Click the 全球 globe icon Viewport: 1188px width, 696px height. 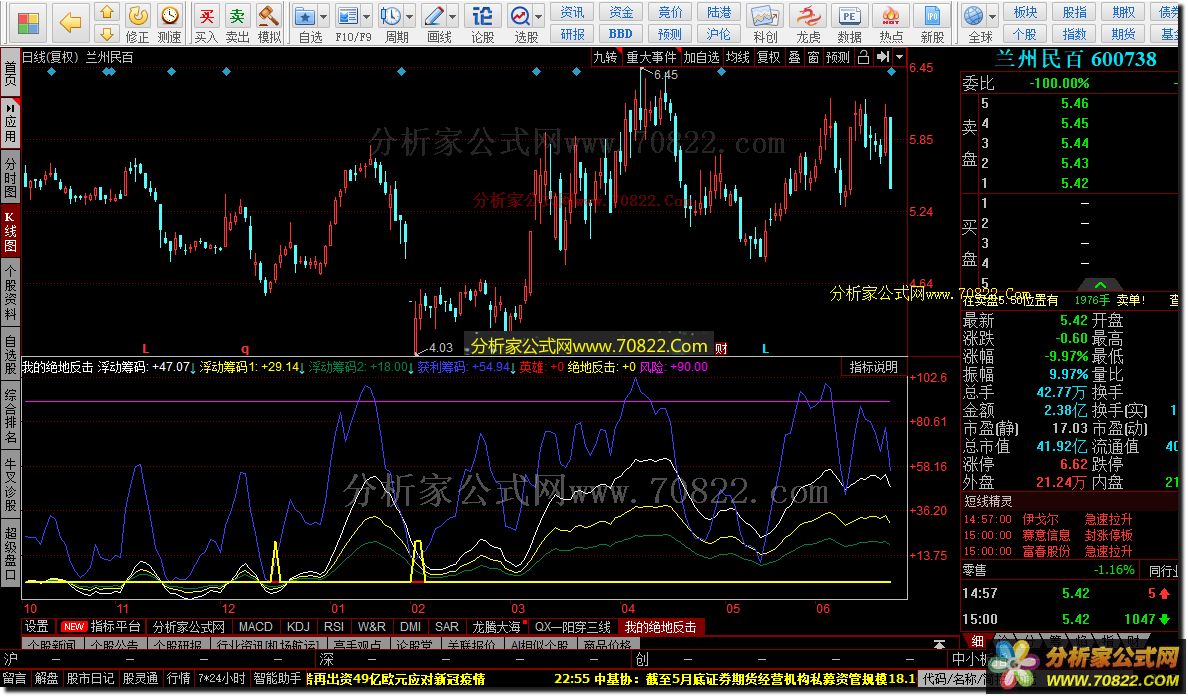coord(975,15)
